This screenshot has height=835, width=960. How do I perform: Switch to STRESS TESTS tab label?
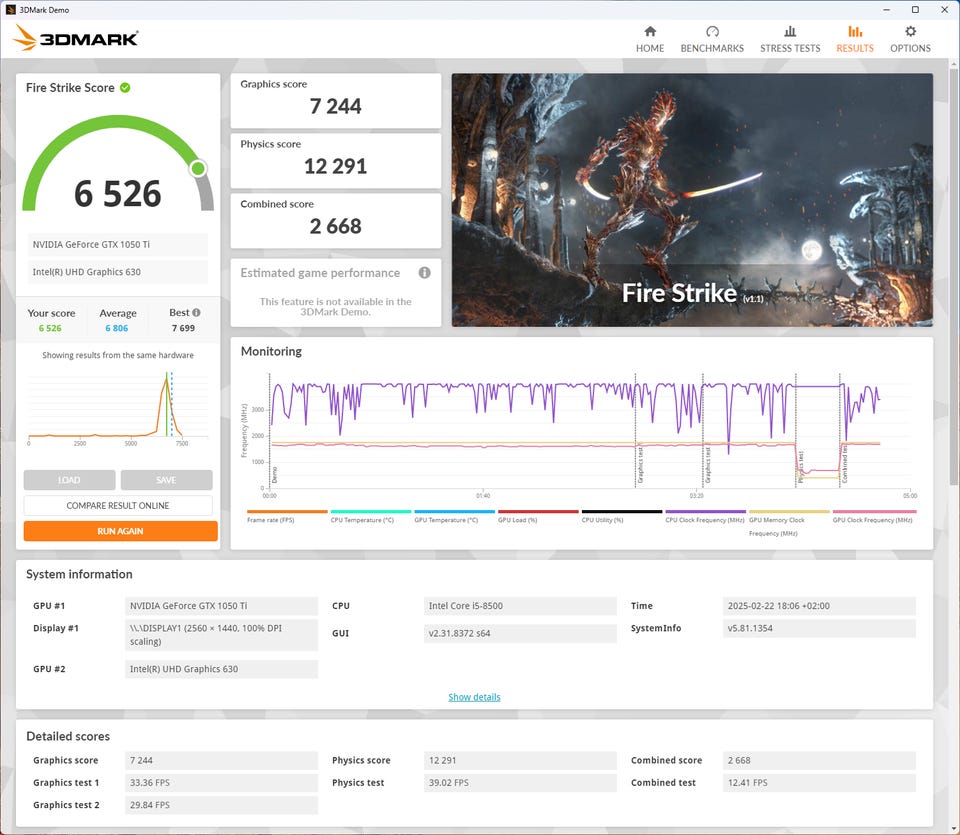point(790,48)
